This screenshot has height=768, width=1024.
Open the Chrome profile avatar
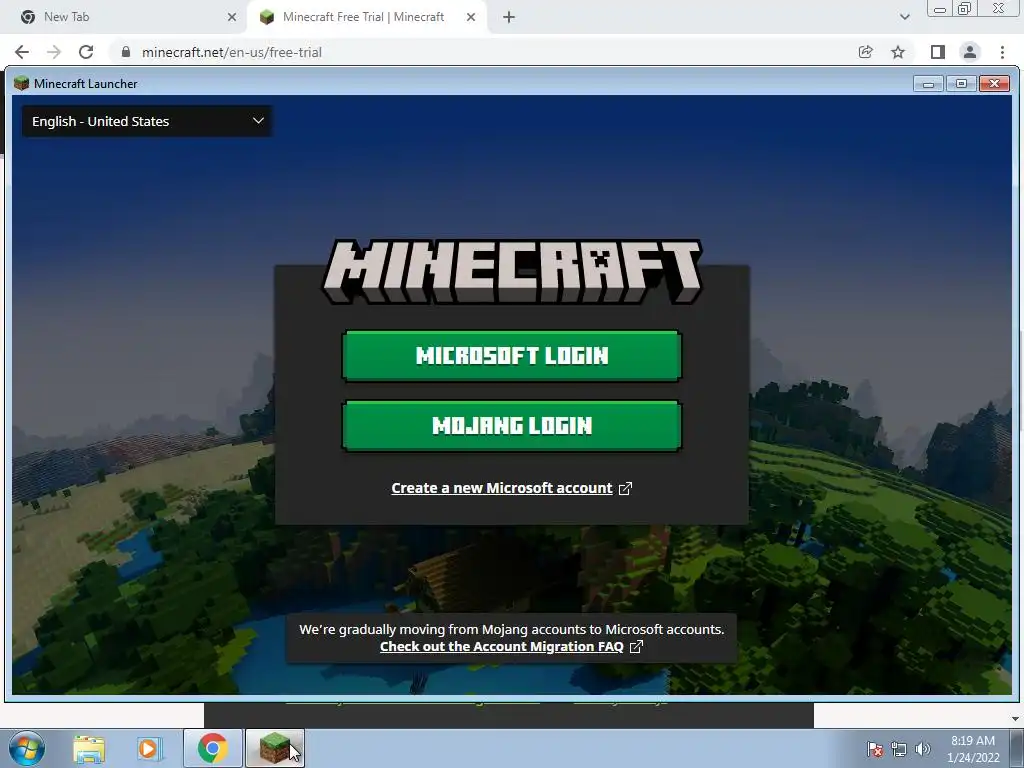click(x=970, y=52)
